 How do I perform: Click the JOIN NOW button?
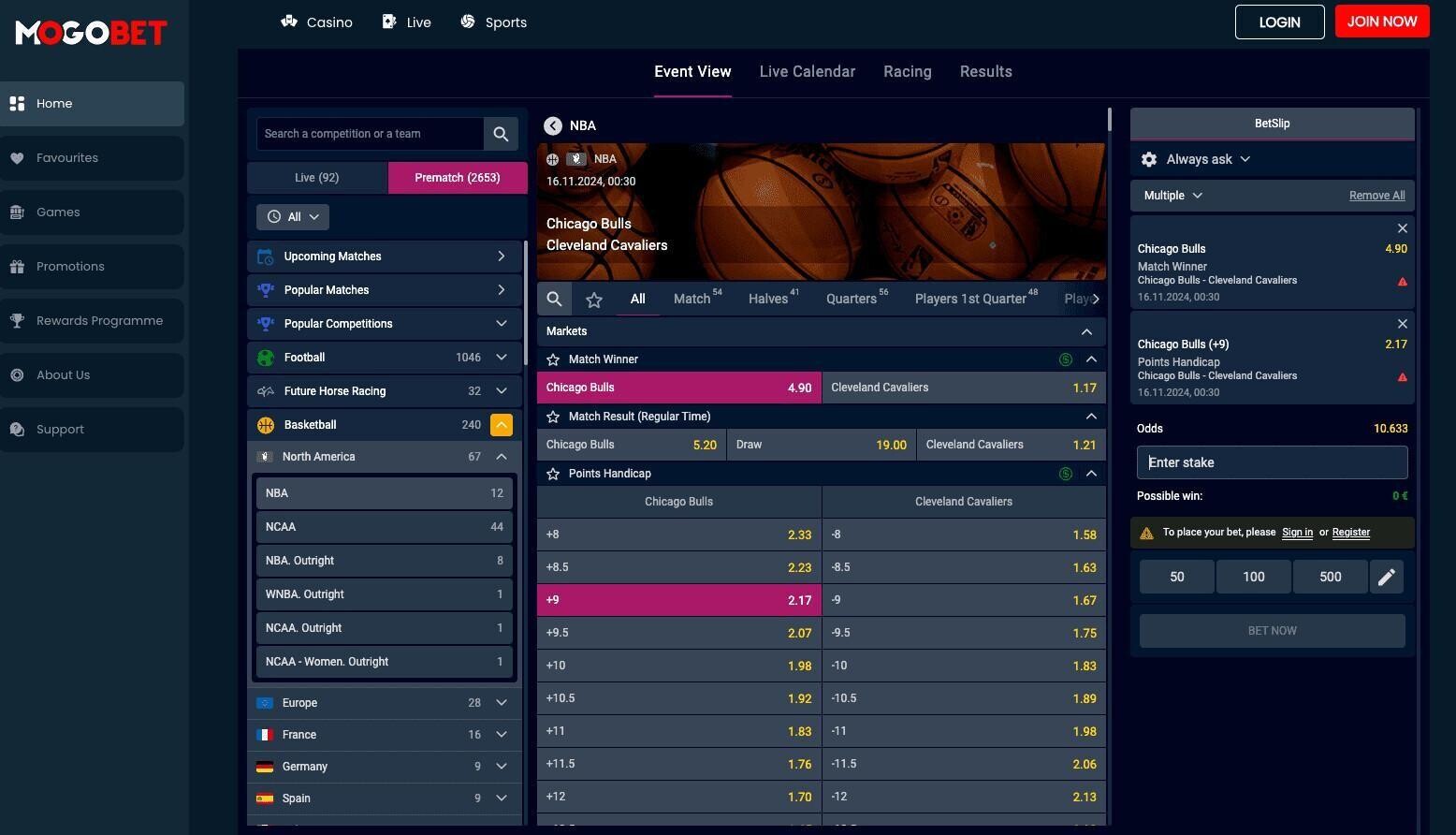(x=1382, y=22)
